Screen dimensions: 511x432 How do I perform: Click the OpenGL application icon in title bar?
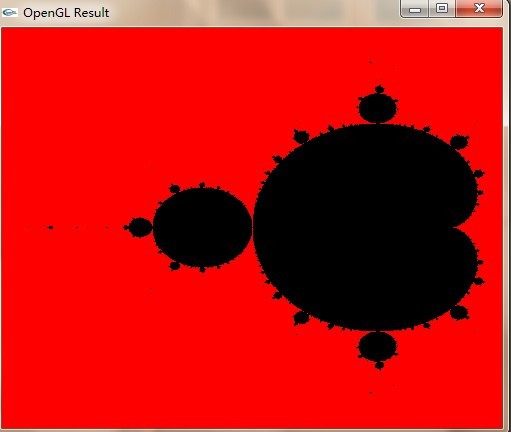pos(10,13)
